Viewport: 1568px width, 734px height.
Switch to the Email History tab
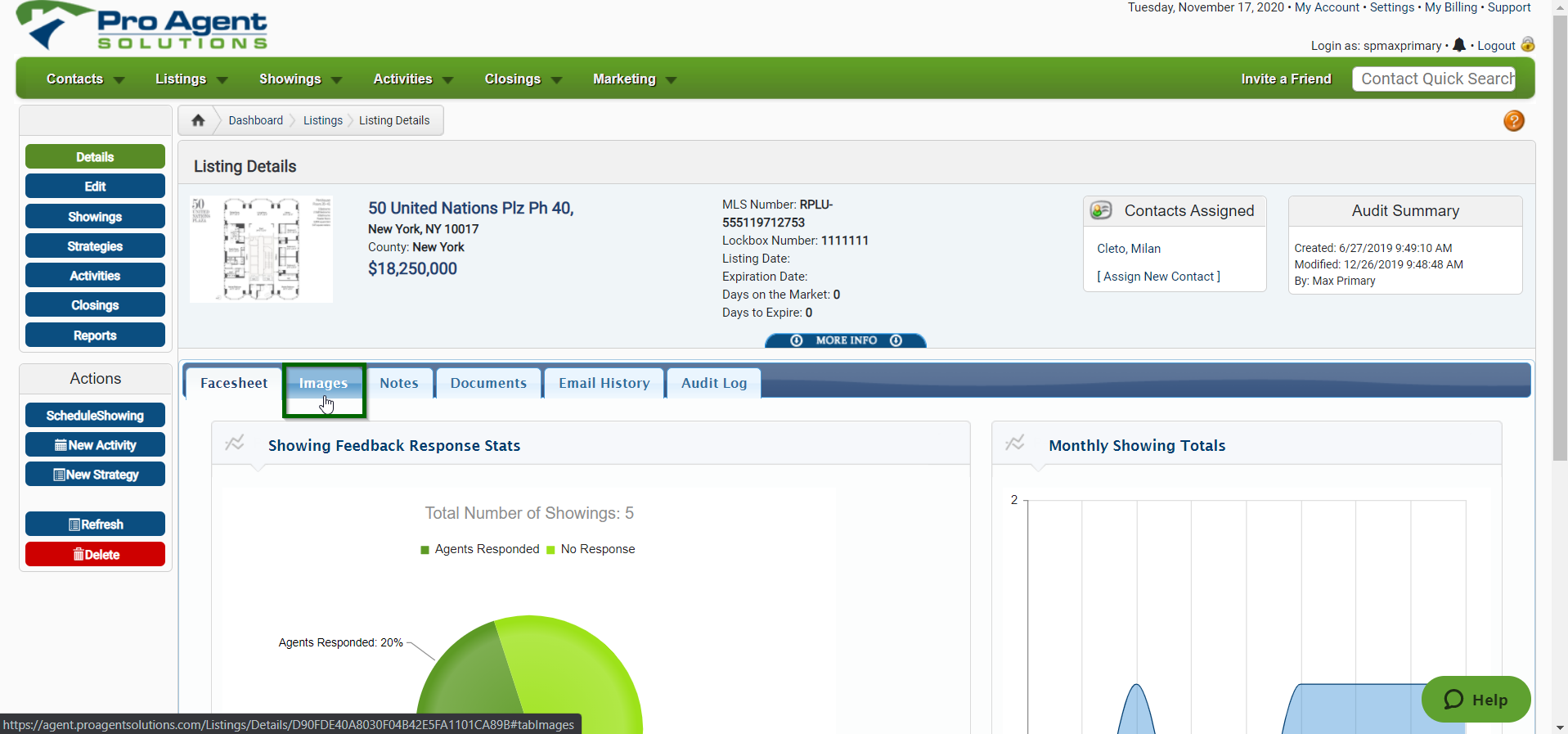pos(604,383)
